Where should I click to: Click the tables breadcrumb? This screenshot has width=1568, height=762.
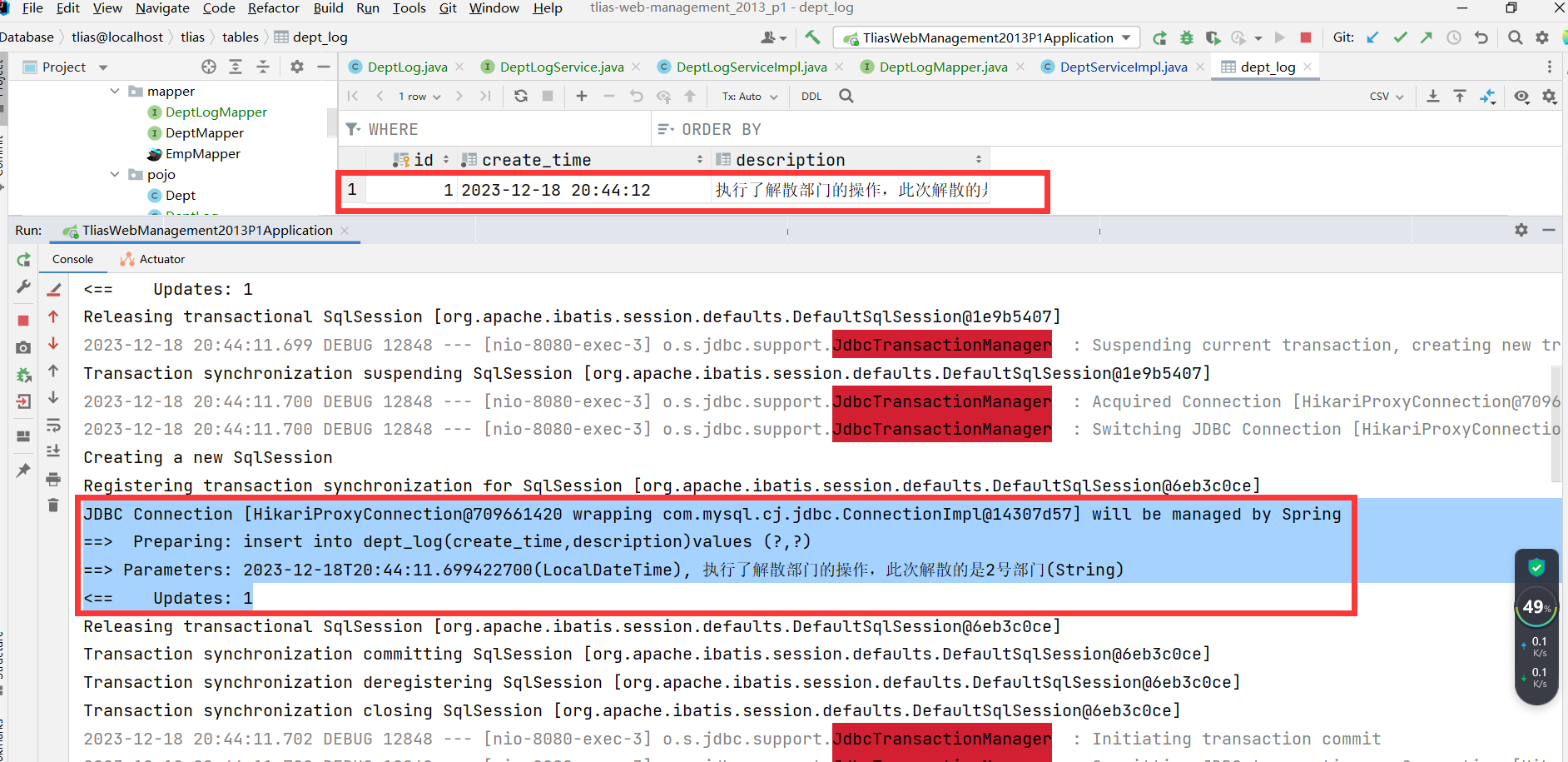[x=241, y=37]
